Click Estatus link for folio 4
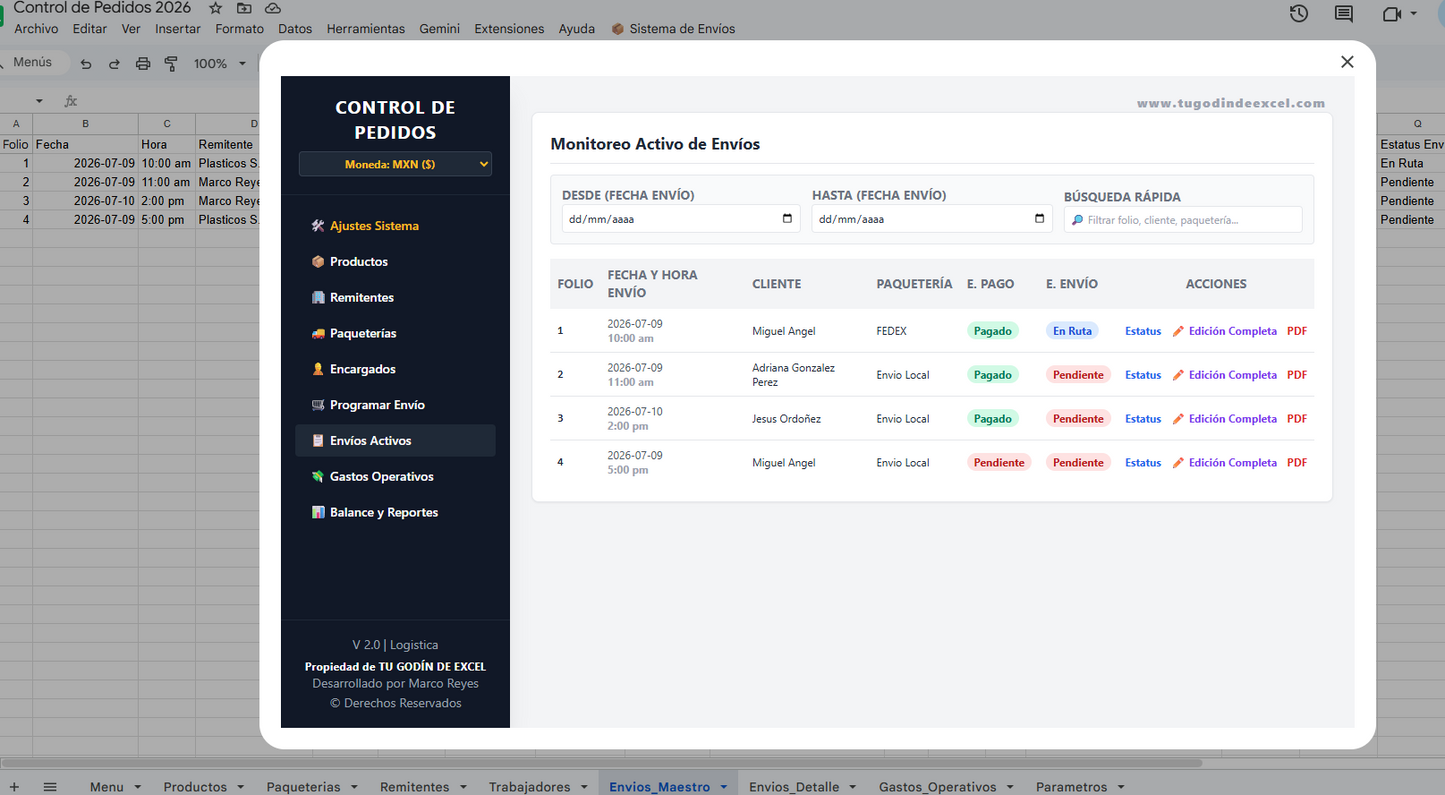Image resolution: width=1445 pixels, height=795 pixels. pyautogui.click(x=1143, y=463)
